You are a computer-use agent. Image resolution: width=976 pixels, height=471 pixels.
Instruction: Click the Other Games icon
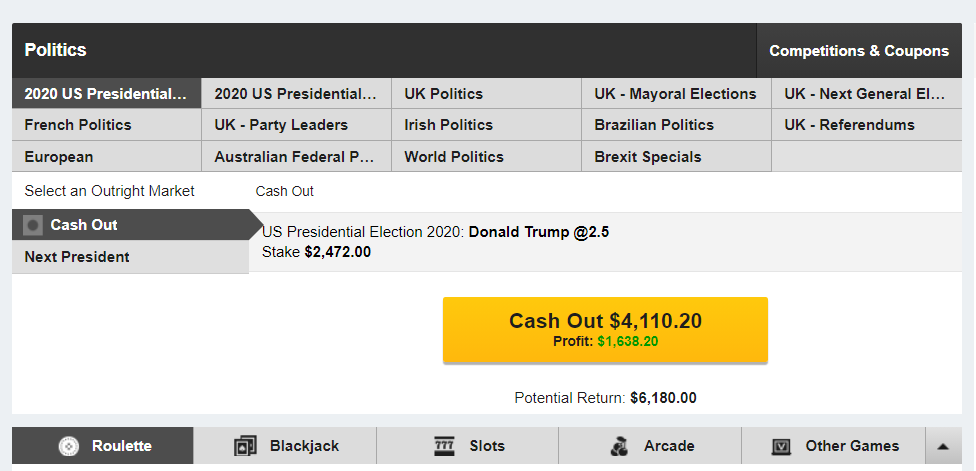782,446
